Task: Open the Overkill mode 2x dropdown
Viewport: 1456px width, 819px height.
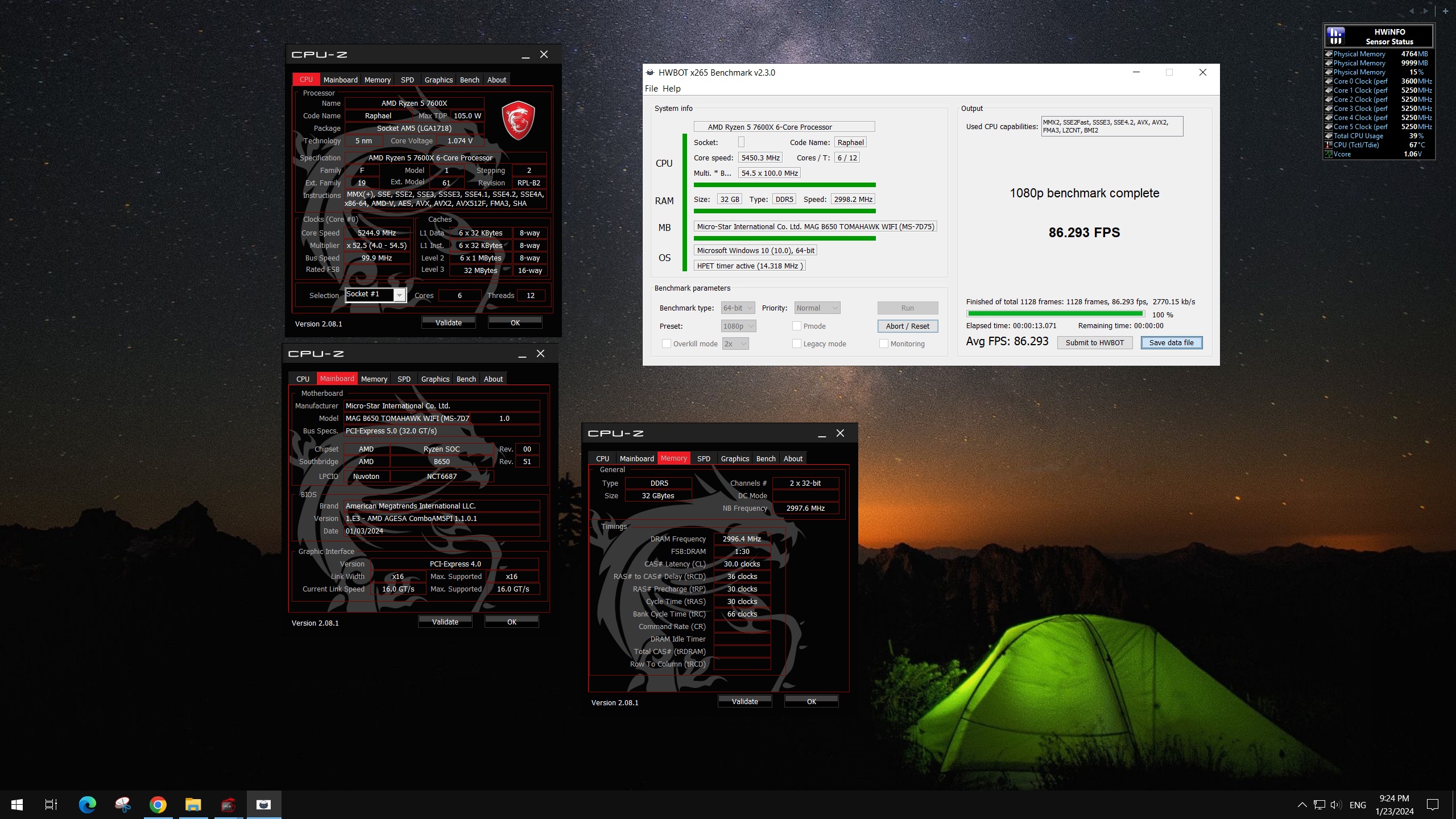Action: (735, 344)
